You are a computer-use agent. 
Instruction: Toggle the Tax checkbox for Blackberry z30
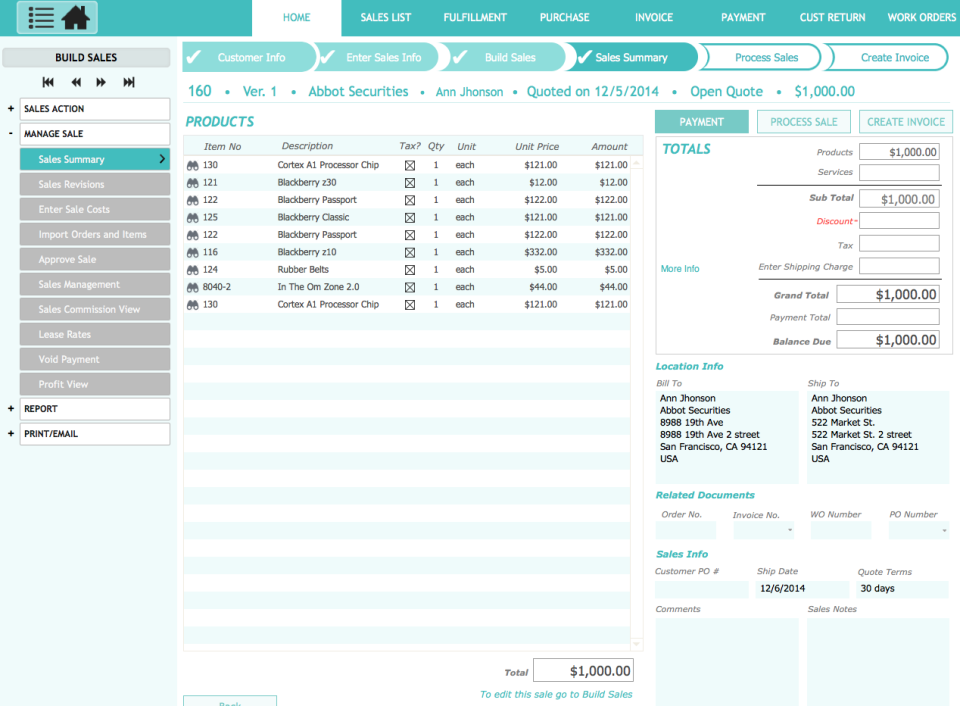pos(410,182)
